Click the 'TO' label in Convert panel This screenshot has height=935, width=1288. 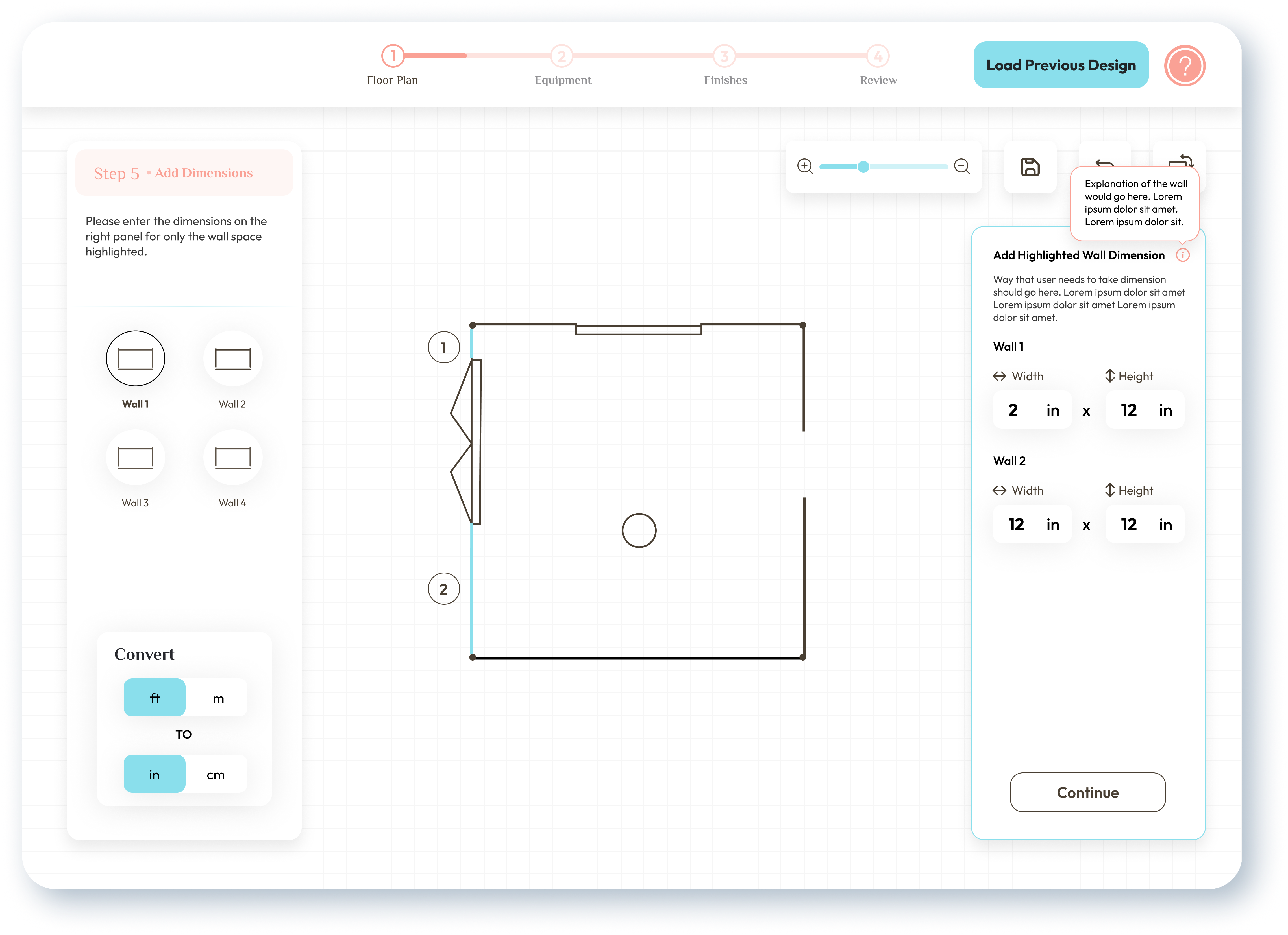pos(183,734)
